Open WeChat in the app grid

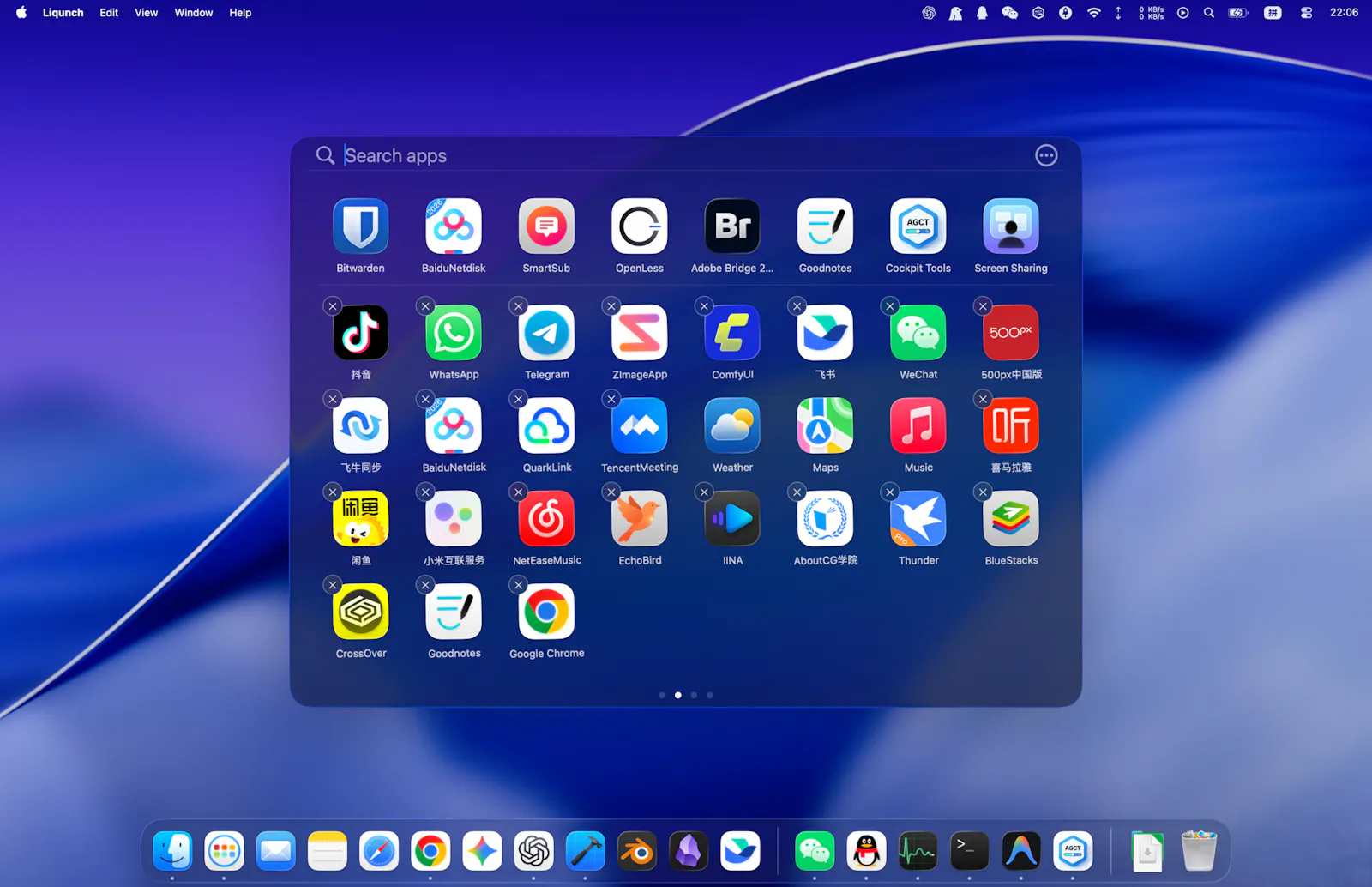[918, 333]
